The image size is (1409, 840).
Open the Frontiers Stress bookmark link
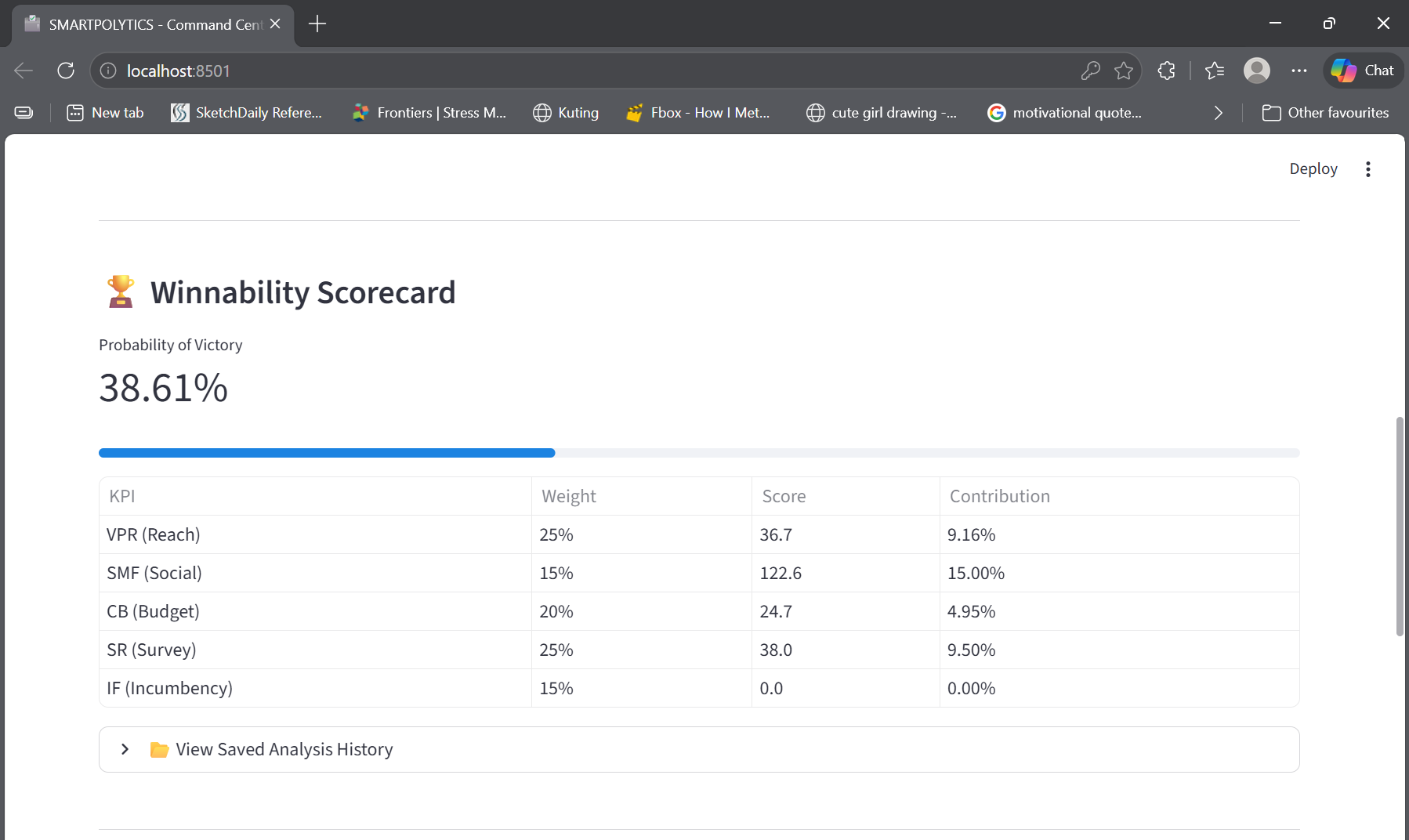pos(429,112)
